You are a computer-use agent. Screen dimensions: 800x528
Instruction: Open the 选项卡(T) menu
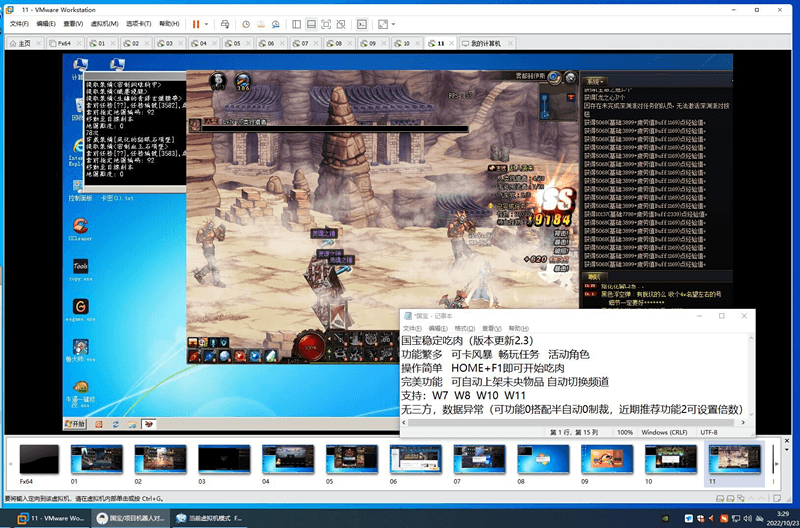138,24
